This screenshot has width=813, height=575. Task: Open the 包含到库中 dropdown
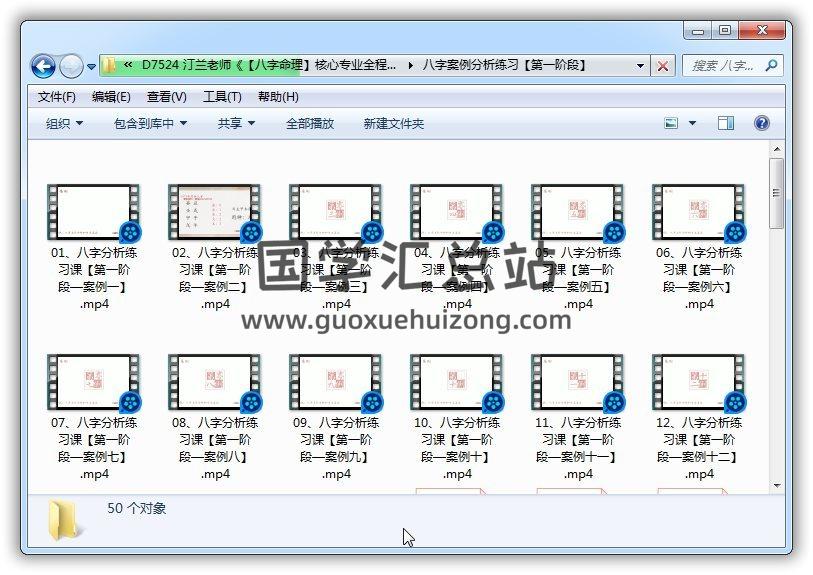[x=150, y=124]
